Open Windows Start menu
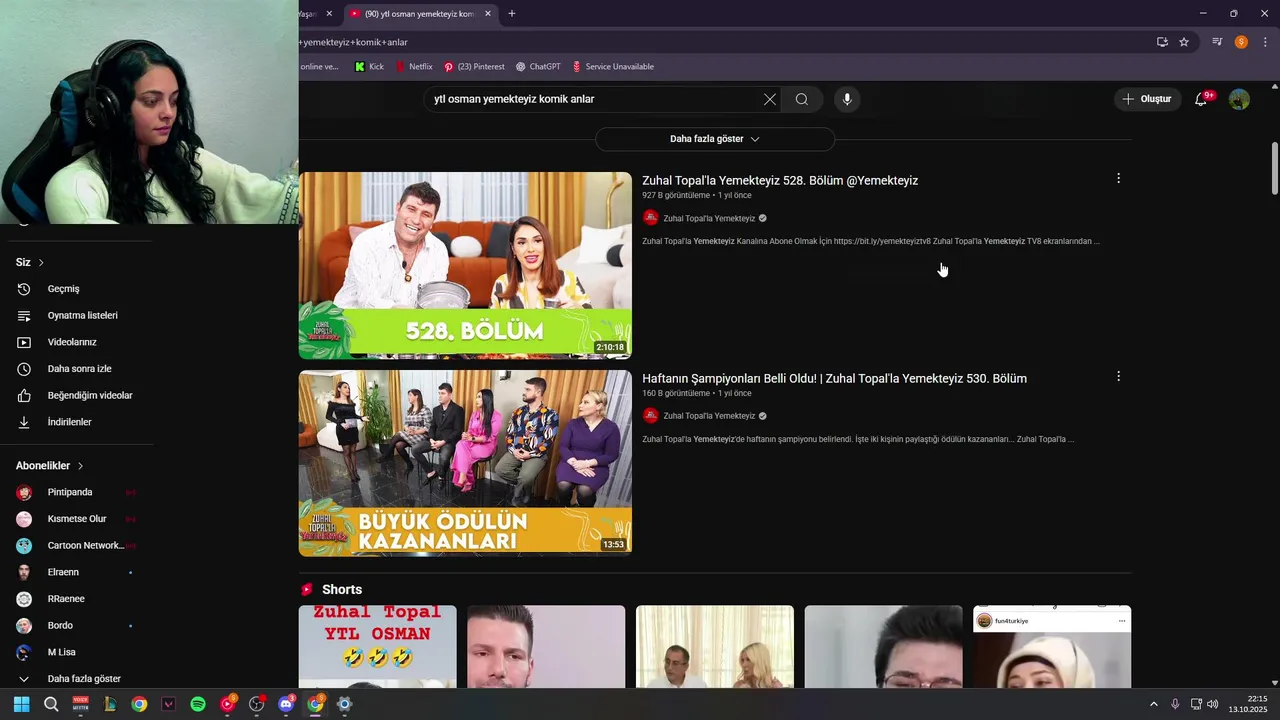 coord(21,704)
